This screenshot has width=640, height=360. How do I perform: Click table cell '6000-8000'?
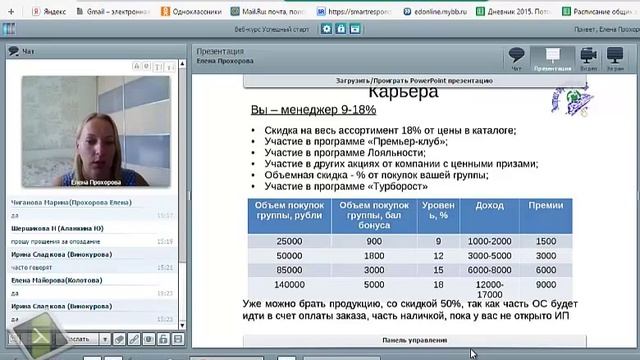coord(489,270)
